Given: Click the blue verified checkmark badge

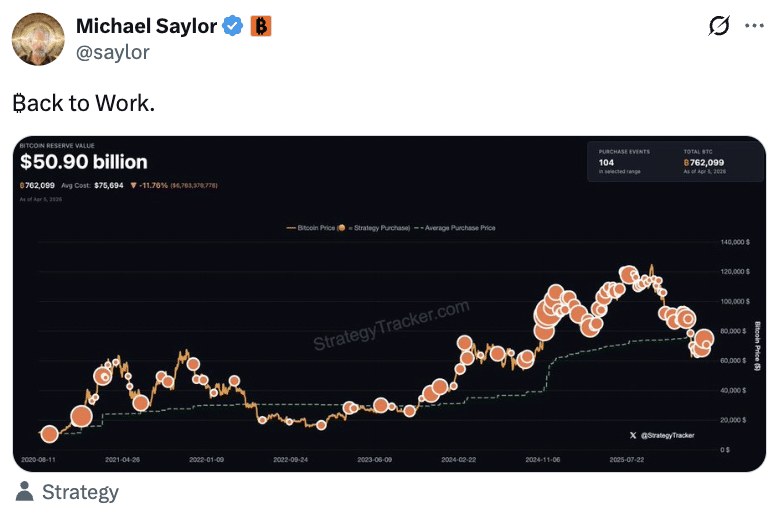Looking at the screenshot, I should tap(232, 27).
